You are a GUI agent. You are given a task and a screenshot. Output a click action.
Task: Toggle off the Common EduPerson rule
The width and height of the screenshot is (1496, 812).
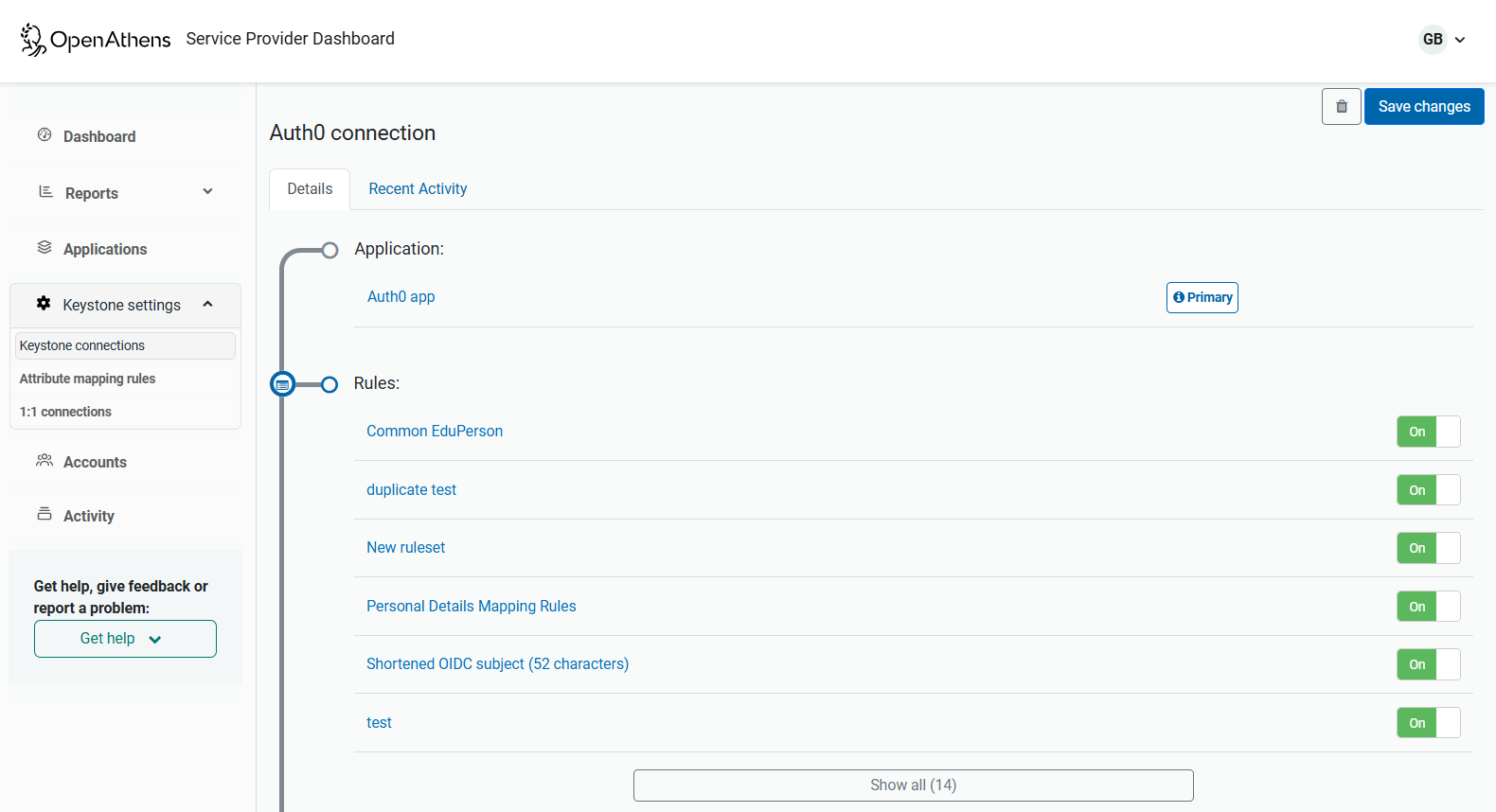(1429, 432)
